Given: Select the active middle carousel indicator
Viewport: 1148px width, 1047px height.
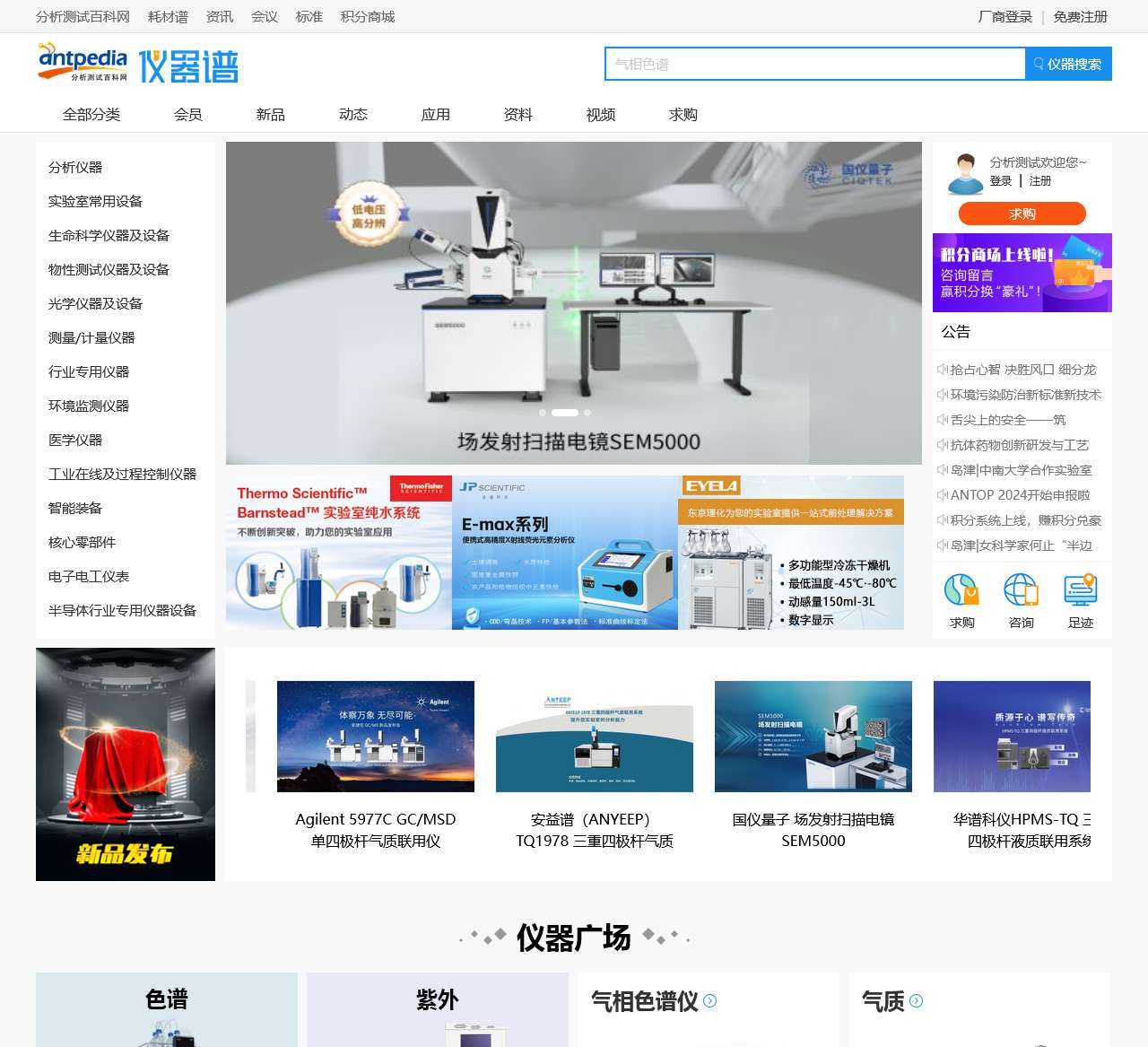Looking at the screenshot, I should pyautogui.click(x=565, y=413).
